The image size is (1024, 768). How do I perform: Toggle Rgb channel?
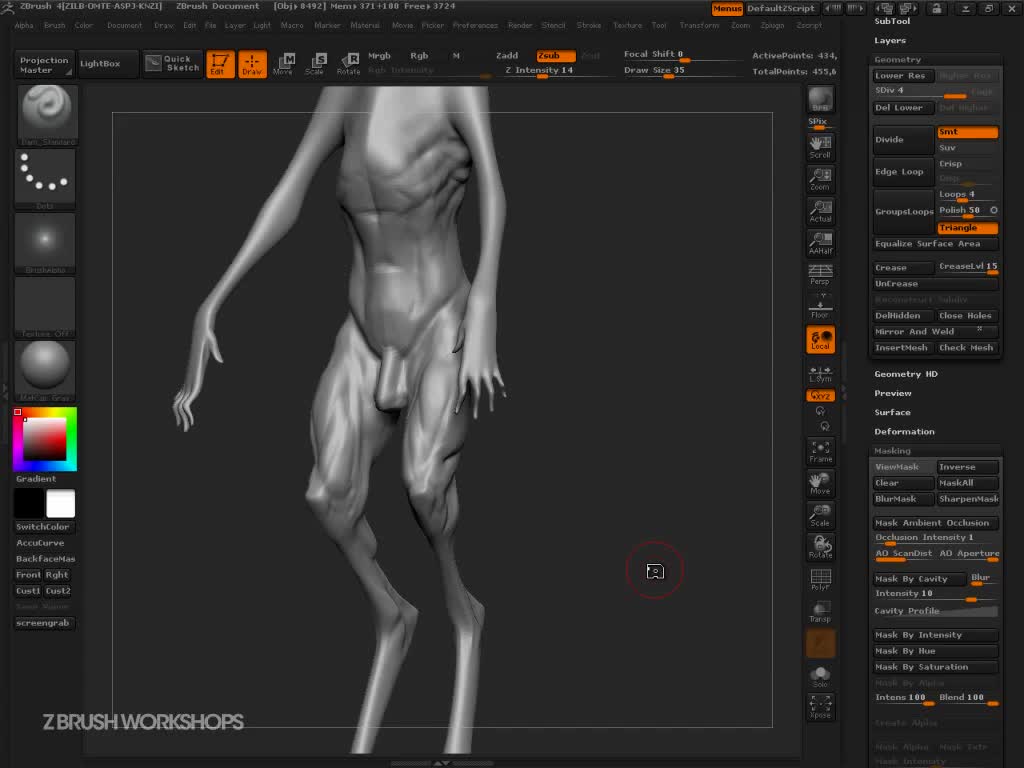click(419, 56)
